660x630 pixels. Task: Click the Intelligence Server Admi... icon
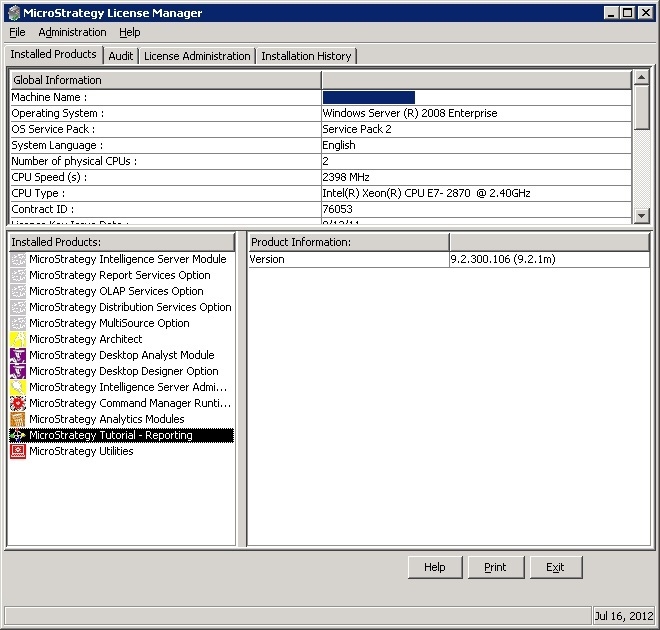(x=18, y=387)
